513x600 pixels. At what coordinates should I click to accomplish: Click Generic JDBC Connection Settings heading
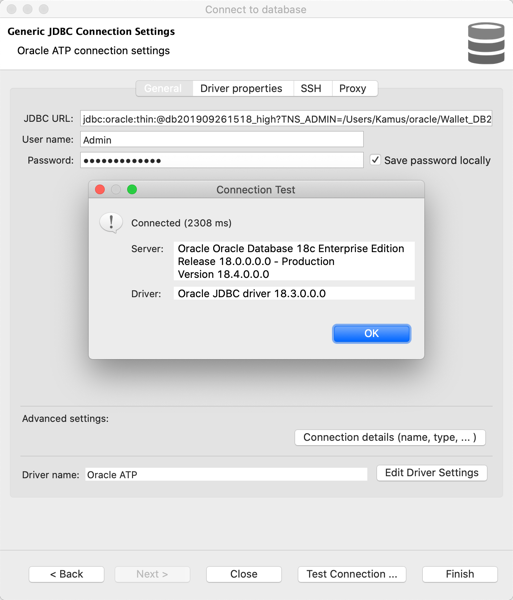point(91,31)
